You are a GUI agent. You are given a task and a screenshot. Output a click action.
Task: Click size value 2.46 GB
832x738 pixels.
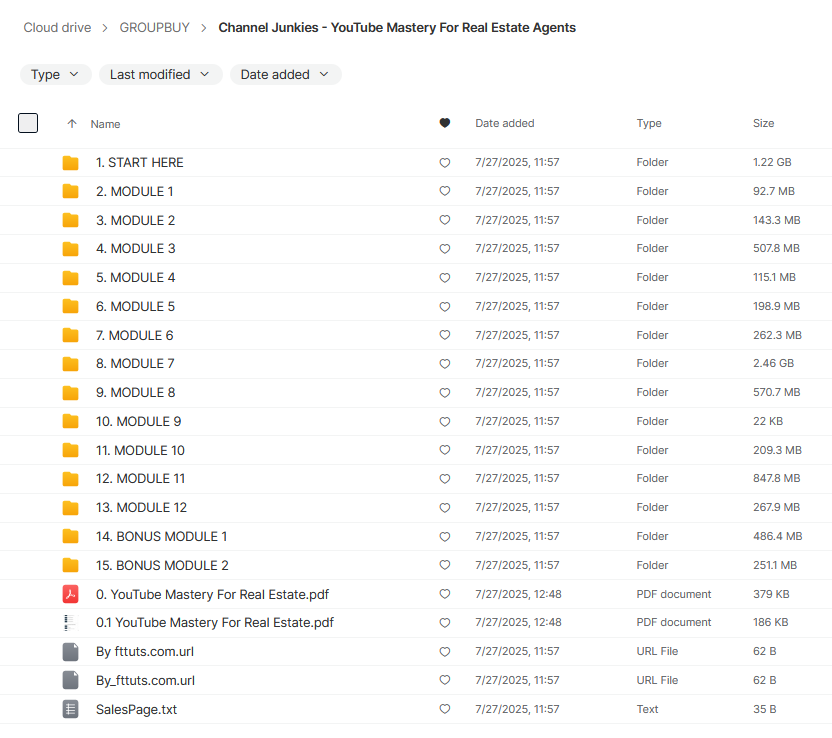[773, 363]
